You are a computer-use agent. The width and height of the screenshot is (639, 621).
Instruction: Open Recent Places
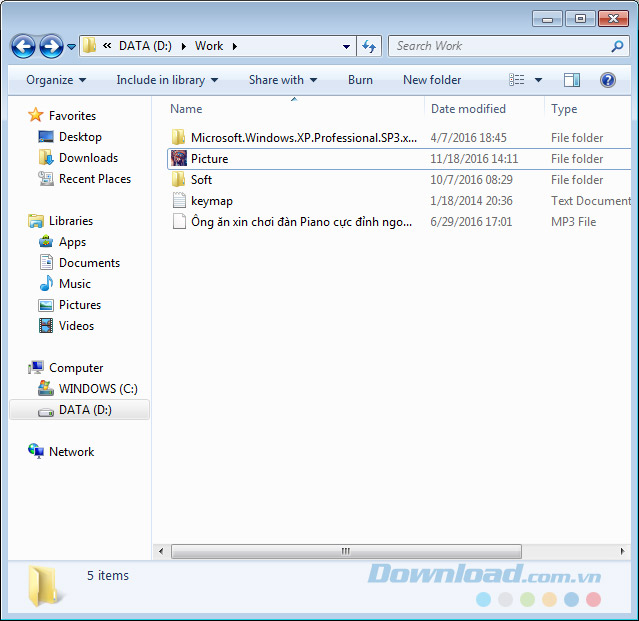(x=95, y=179)
